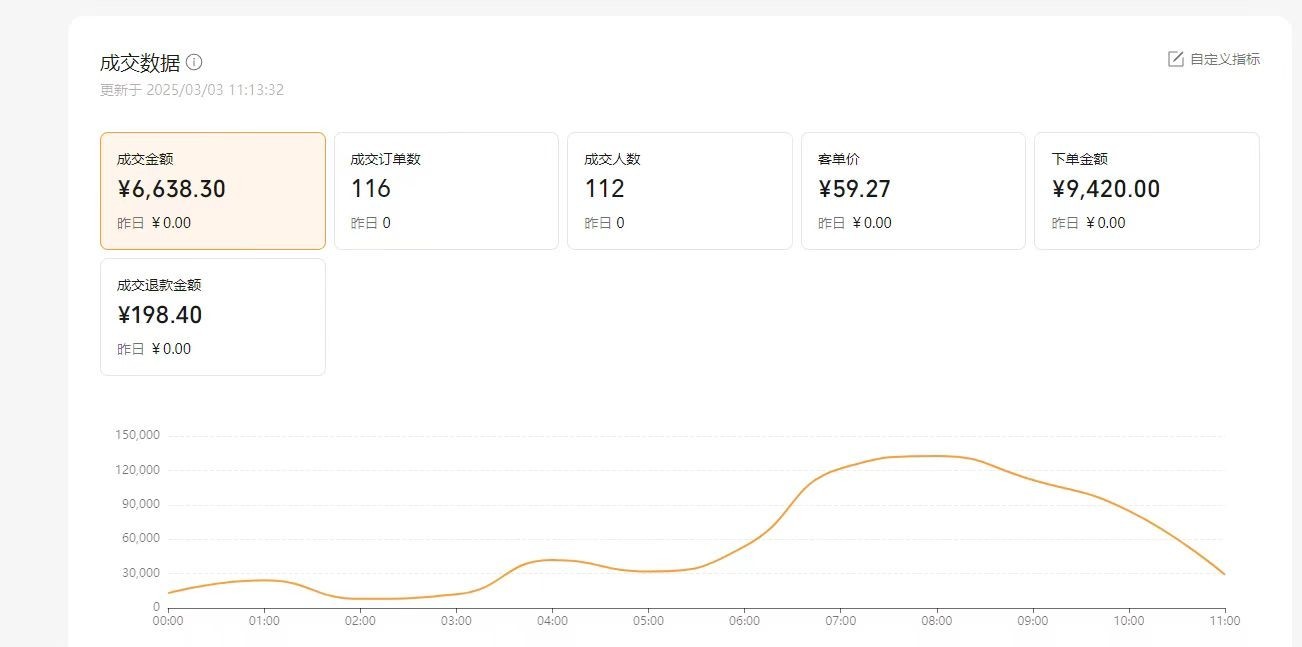Show the 客单价 metric card

coord(913,190)
